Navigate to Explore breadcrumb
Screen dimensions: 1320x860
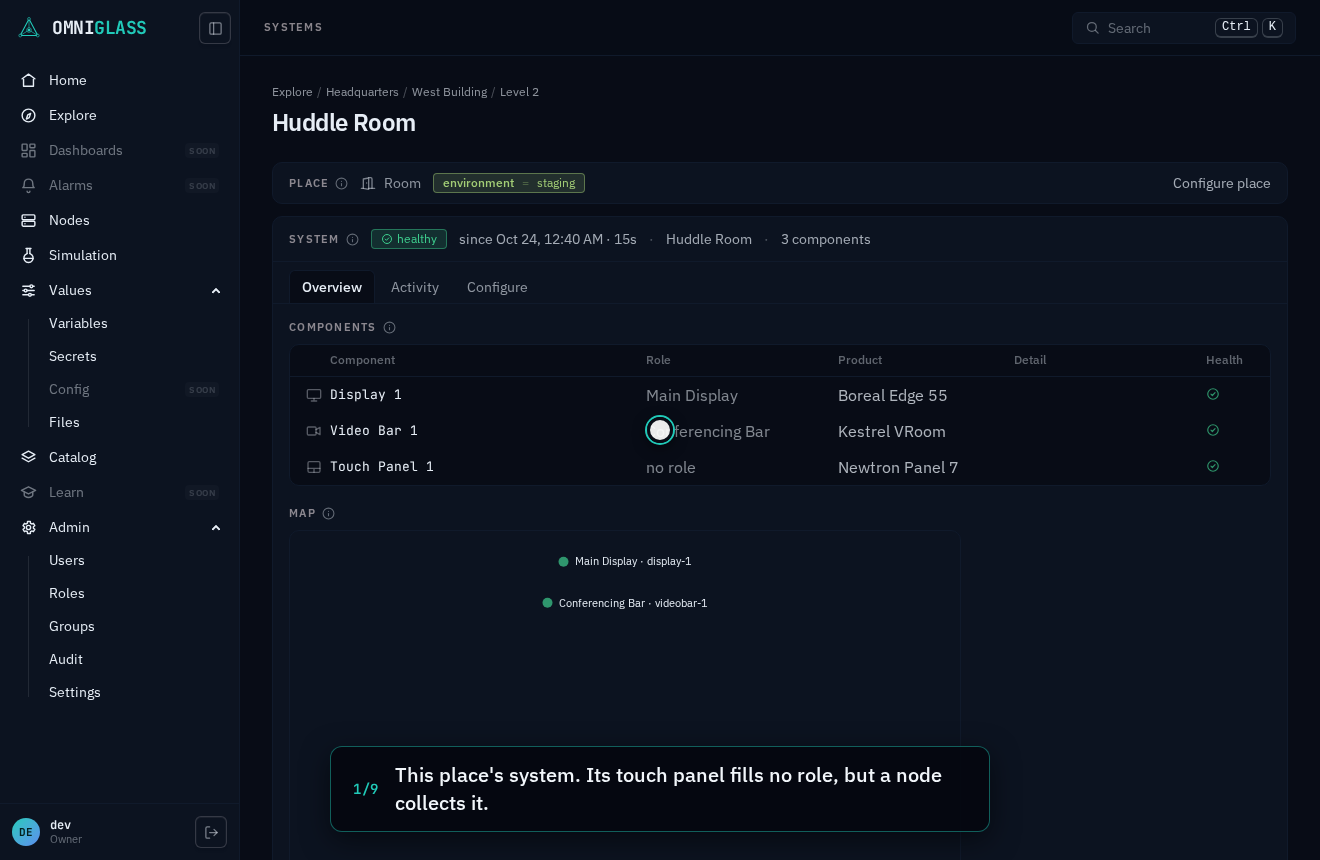pyautogui.click(x=292, y=92)
